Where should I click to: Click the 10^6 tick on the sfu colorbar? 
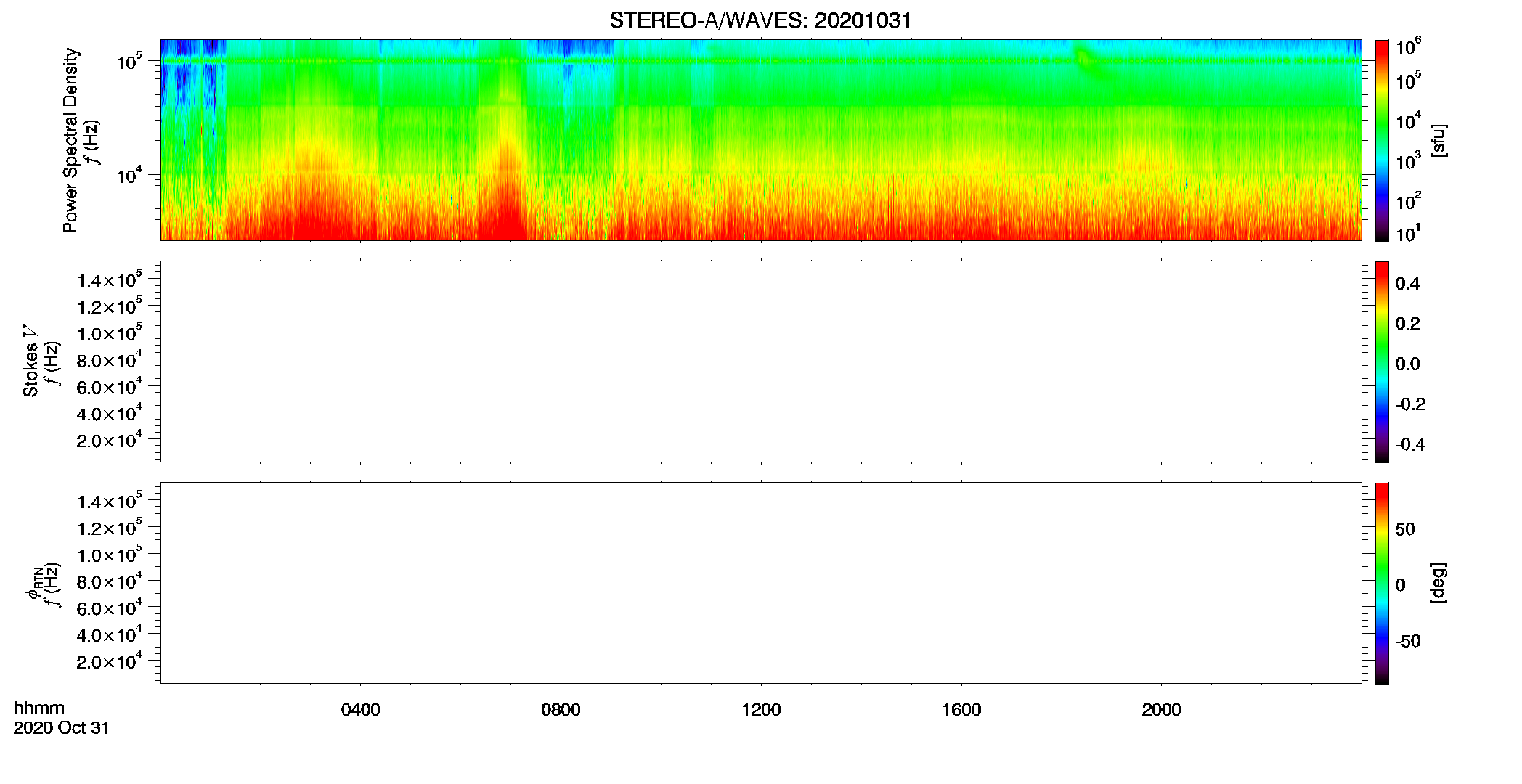pos(1409,46)
